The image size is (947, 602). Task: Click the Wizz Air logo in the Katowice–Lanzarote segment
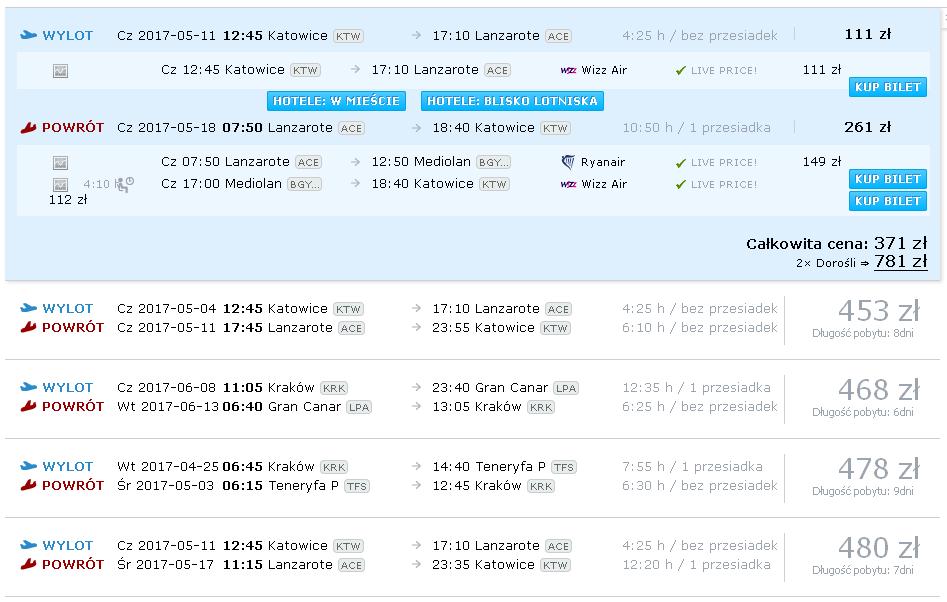click(568, 70)
